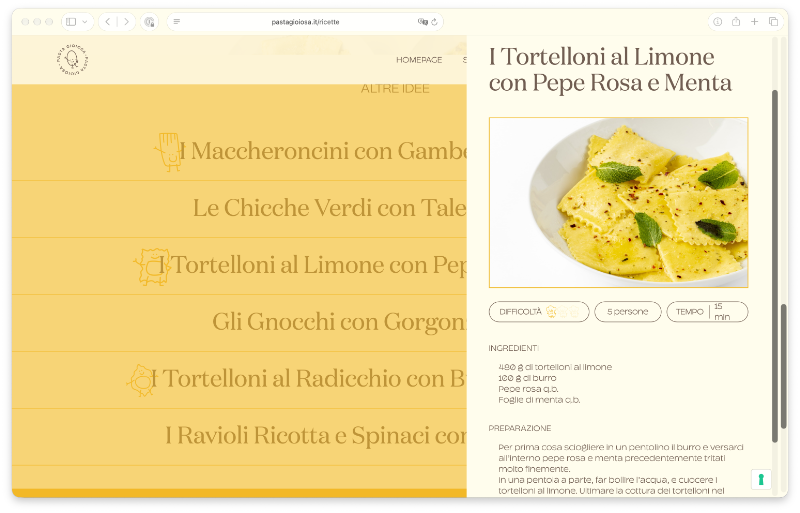800x513 pixels.
Task: Click the mascot icon beside Tortelloni al Radicchio
Action: tap(141, 380)
